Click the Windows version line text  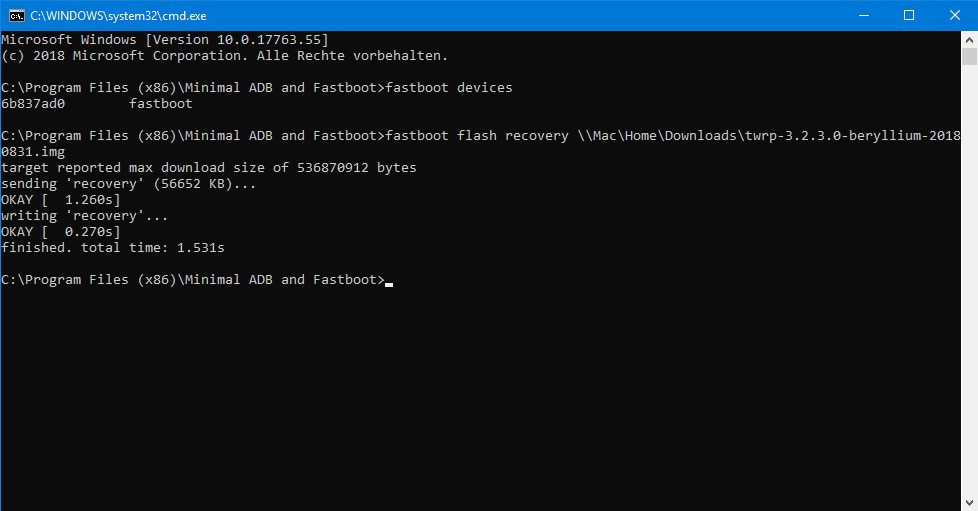coord(165,40)
